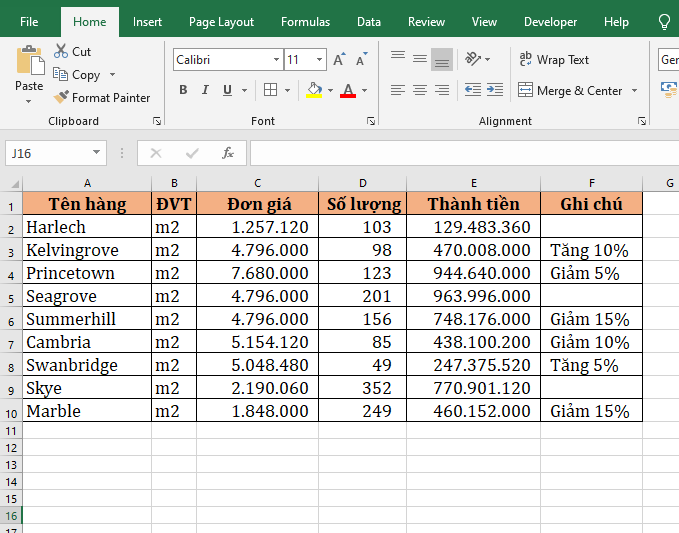Expand the font size dropdown
This screenshot has width=679, height=533.
[319, 60]
